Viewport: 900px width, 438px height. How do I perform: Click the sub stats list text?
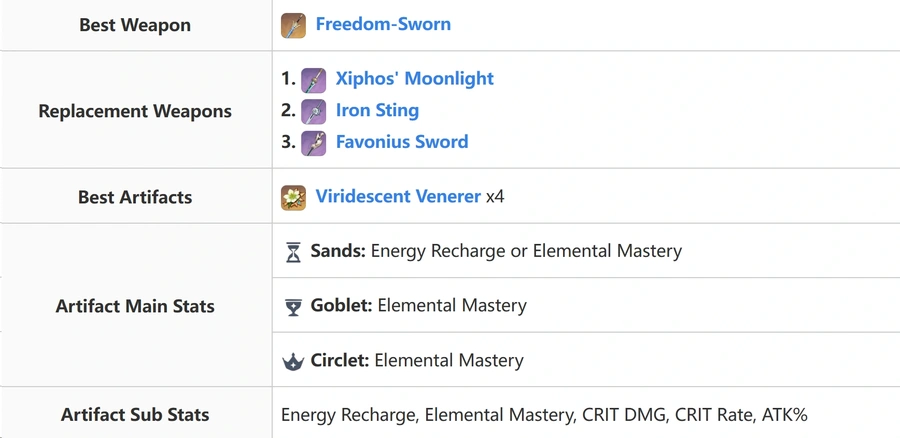point(544,415)
